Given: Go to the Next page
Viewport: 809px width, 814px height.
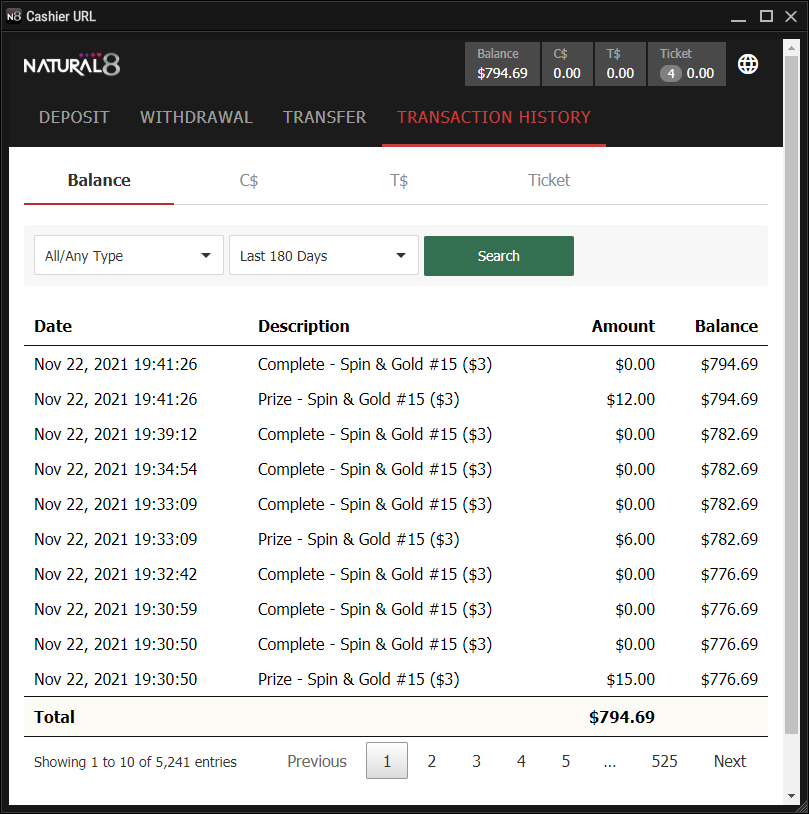Looking at the screenshot, I should pyautogui.click(x=729, y=761).
